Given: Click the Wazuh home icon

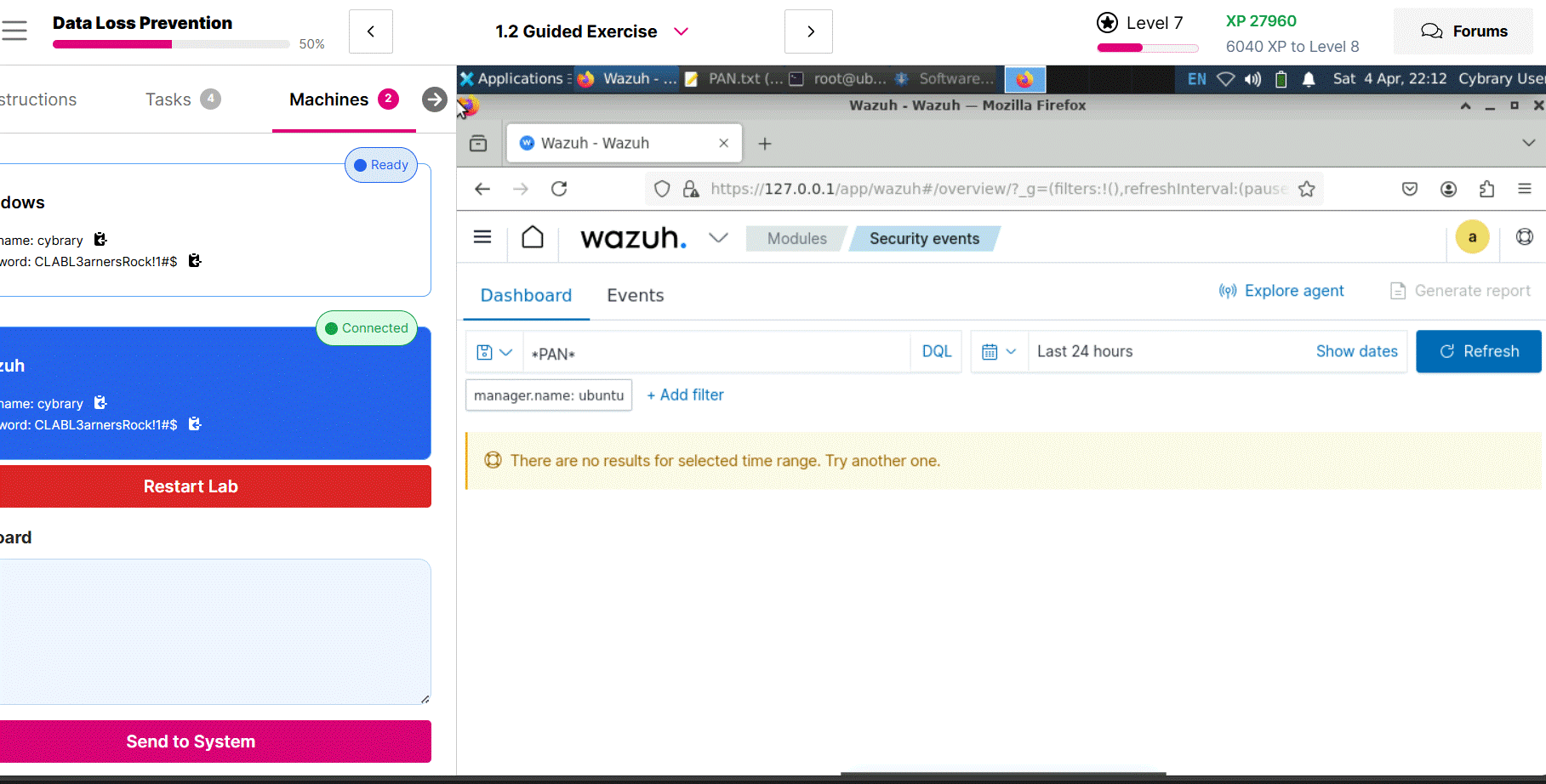Looking at the screenshot, I should point(533,237).
